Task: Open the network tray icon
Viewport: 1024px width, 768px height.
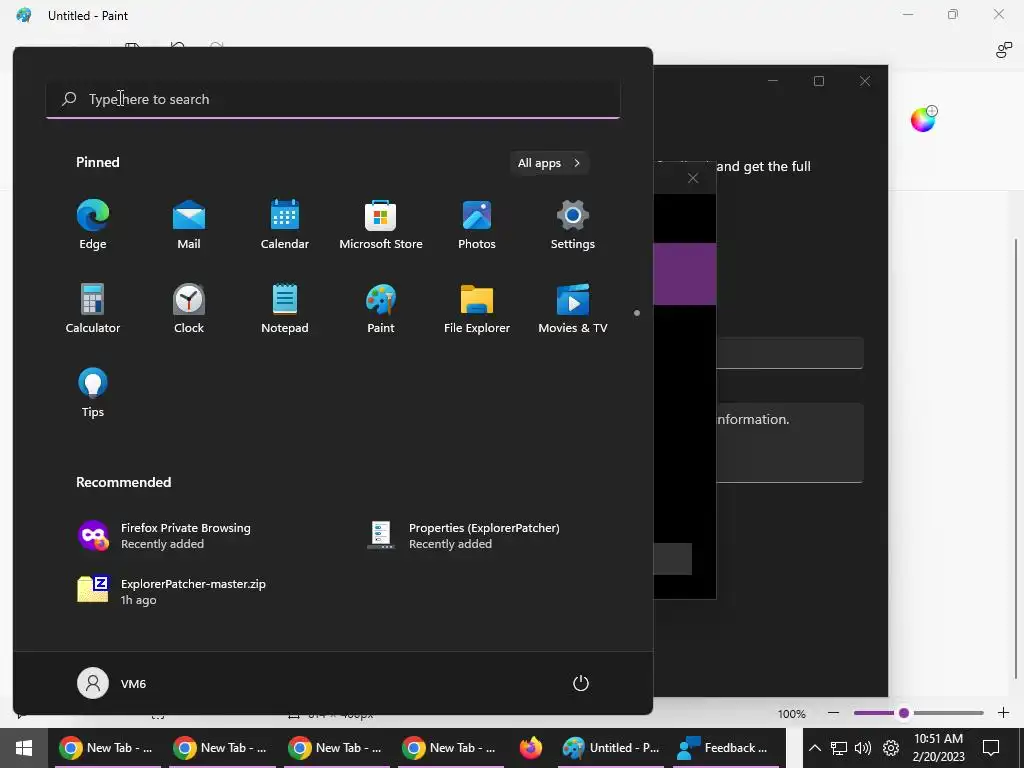Action: (839, 748)
